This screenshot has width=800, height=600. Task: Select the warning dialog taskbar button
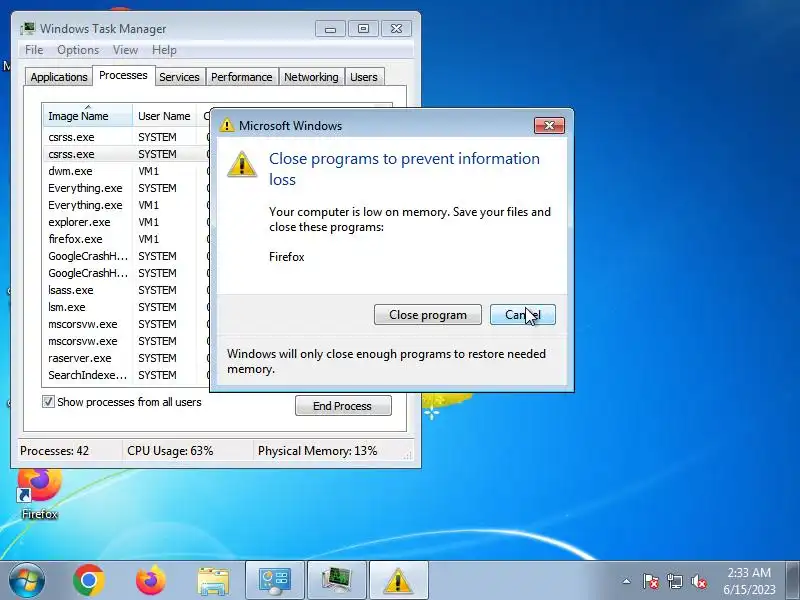[x=398, y=581]
